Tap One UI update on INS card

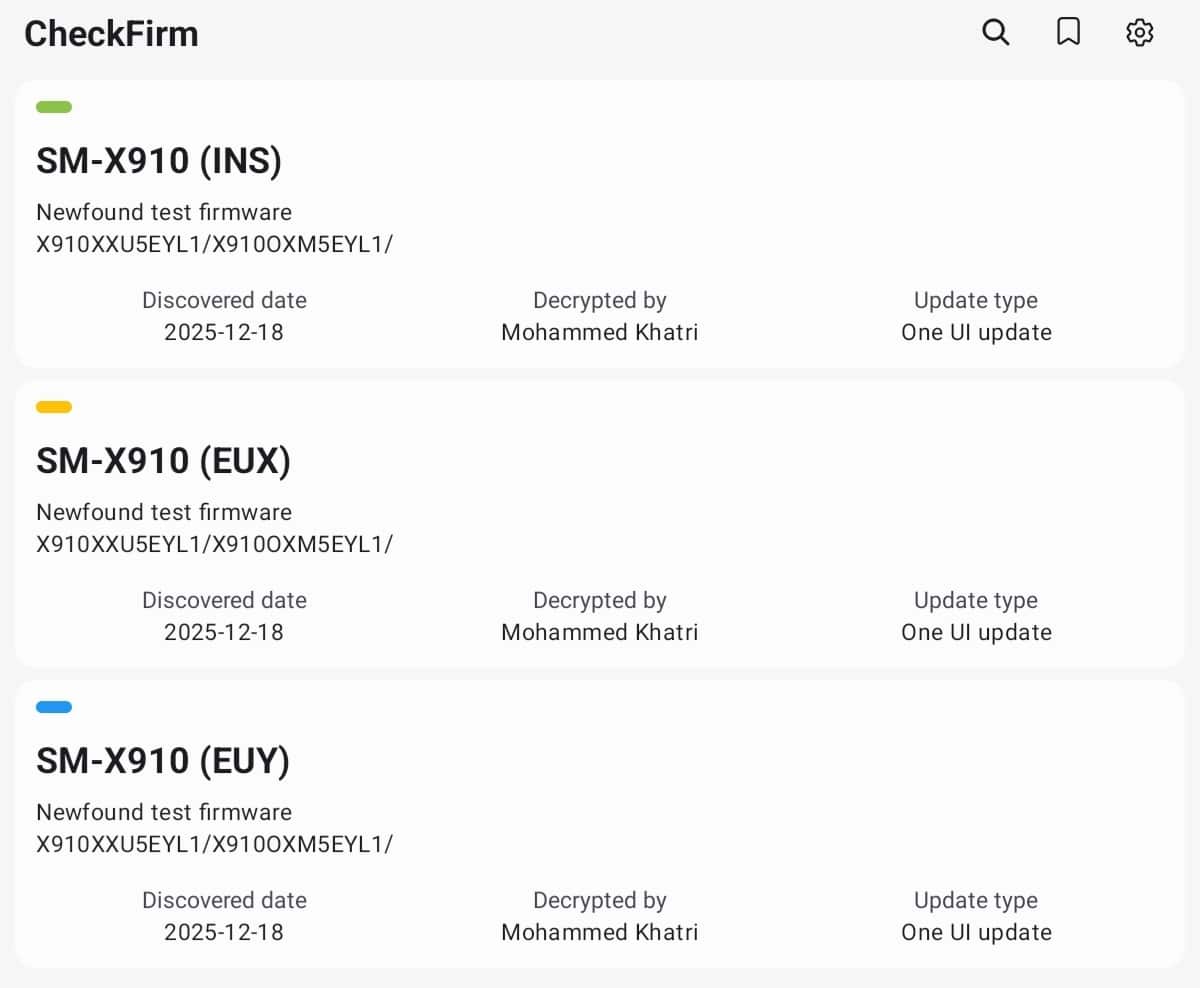976,332
